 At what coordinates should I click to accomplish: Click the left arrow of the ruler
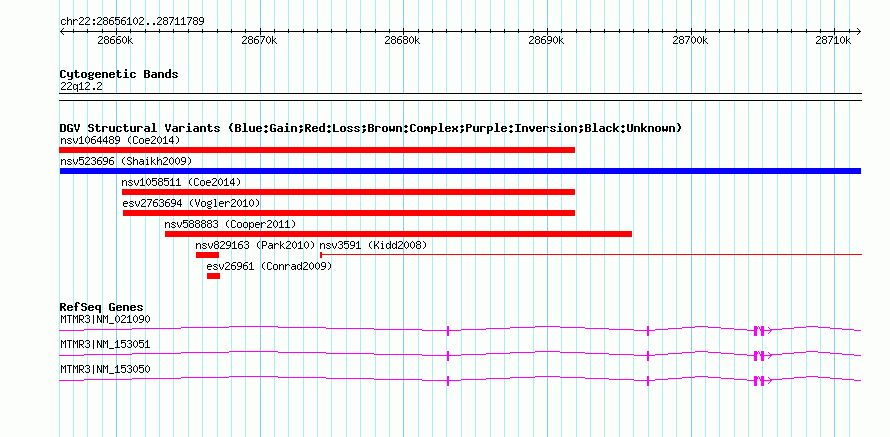pyautogui.click(x=62, y=31)
